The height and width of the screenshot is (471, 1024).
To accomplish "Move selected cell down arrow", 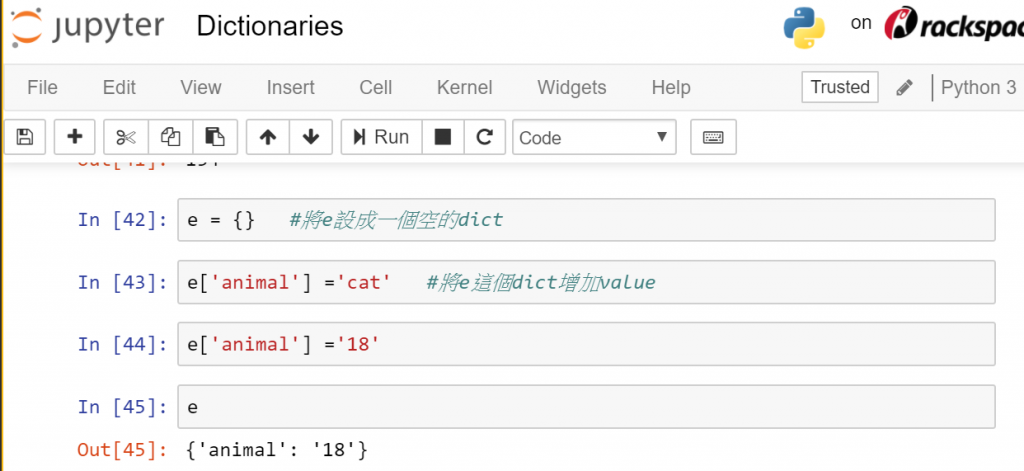I will pyautogui.click(x=311, y=137).
